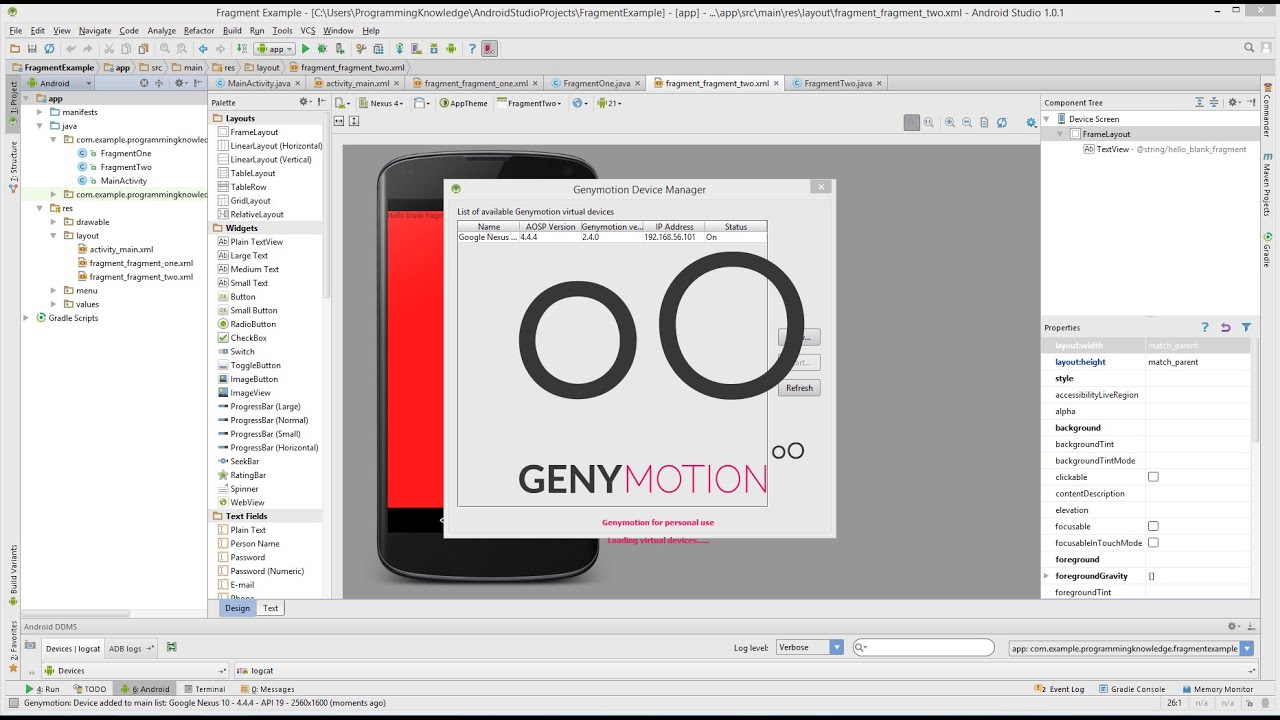Viewport: 1280px width, 720px height.
Task: Open the app run configuration dropdown
Action: click(x=275, y=48)
